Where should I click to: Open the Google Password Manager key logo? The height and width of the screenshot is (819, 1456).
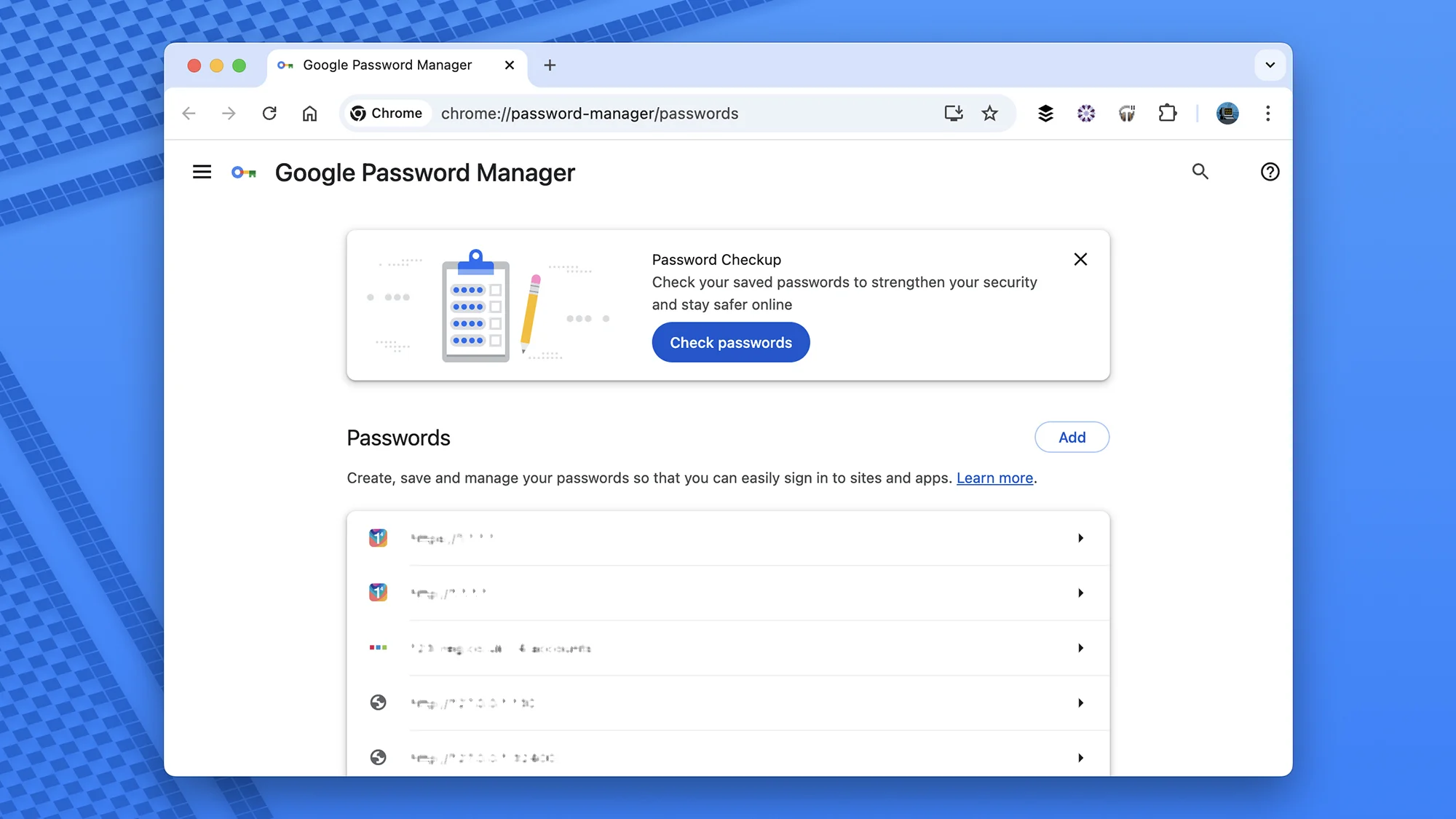244,172
